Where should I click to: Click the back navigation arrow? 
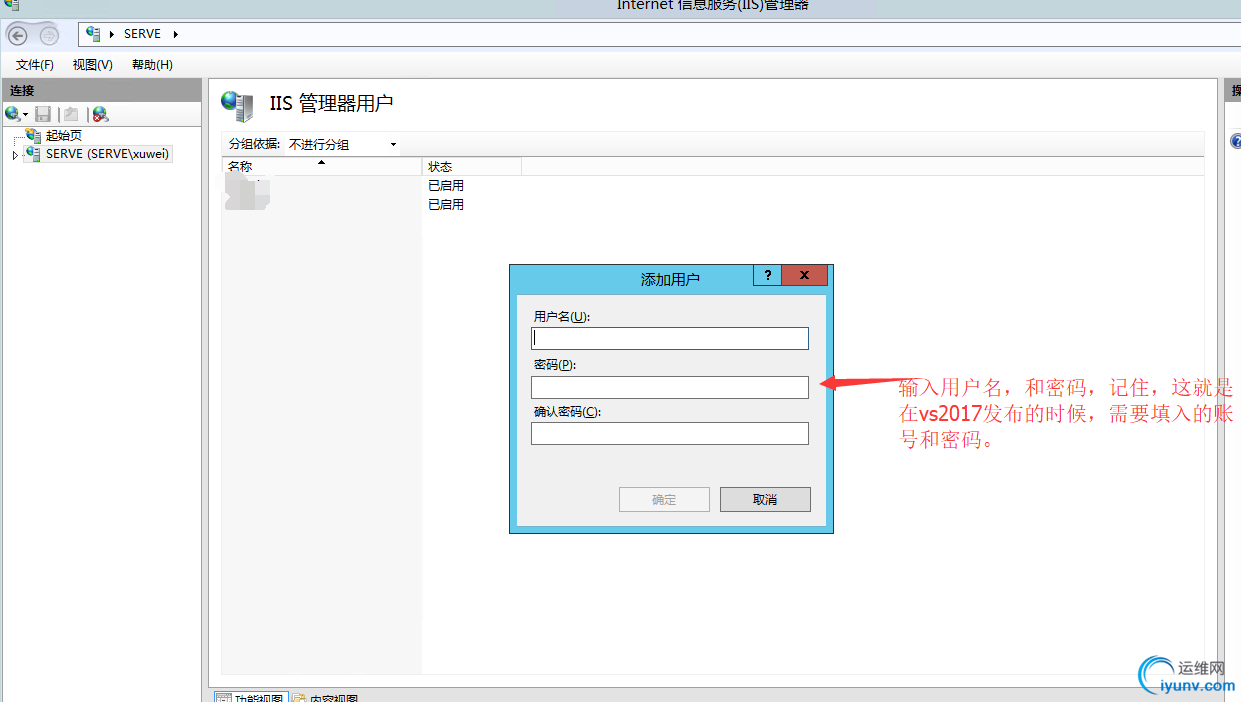pos(17,35)
